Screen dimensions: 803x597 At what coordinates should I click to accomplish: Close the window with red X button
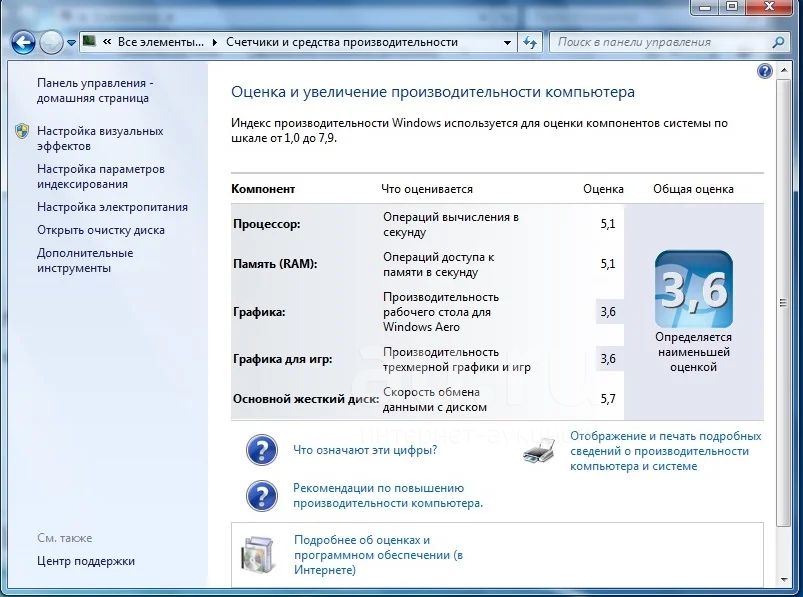(x=769, y=7)
